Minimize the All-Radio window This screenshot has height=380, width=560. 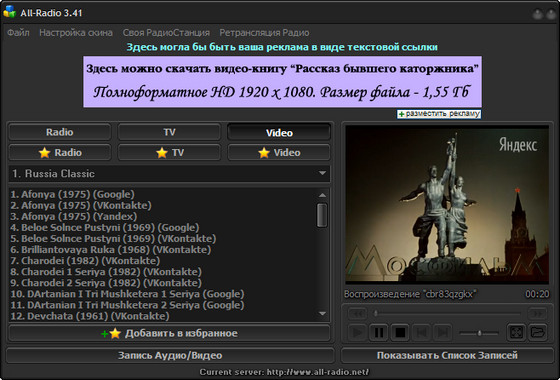click(x=538, y=14)
